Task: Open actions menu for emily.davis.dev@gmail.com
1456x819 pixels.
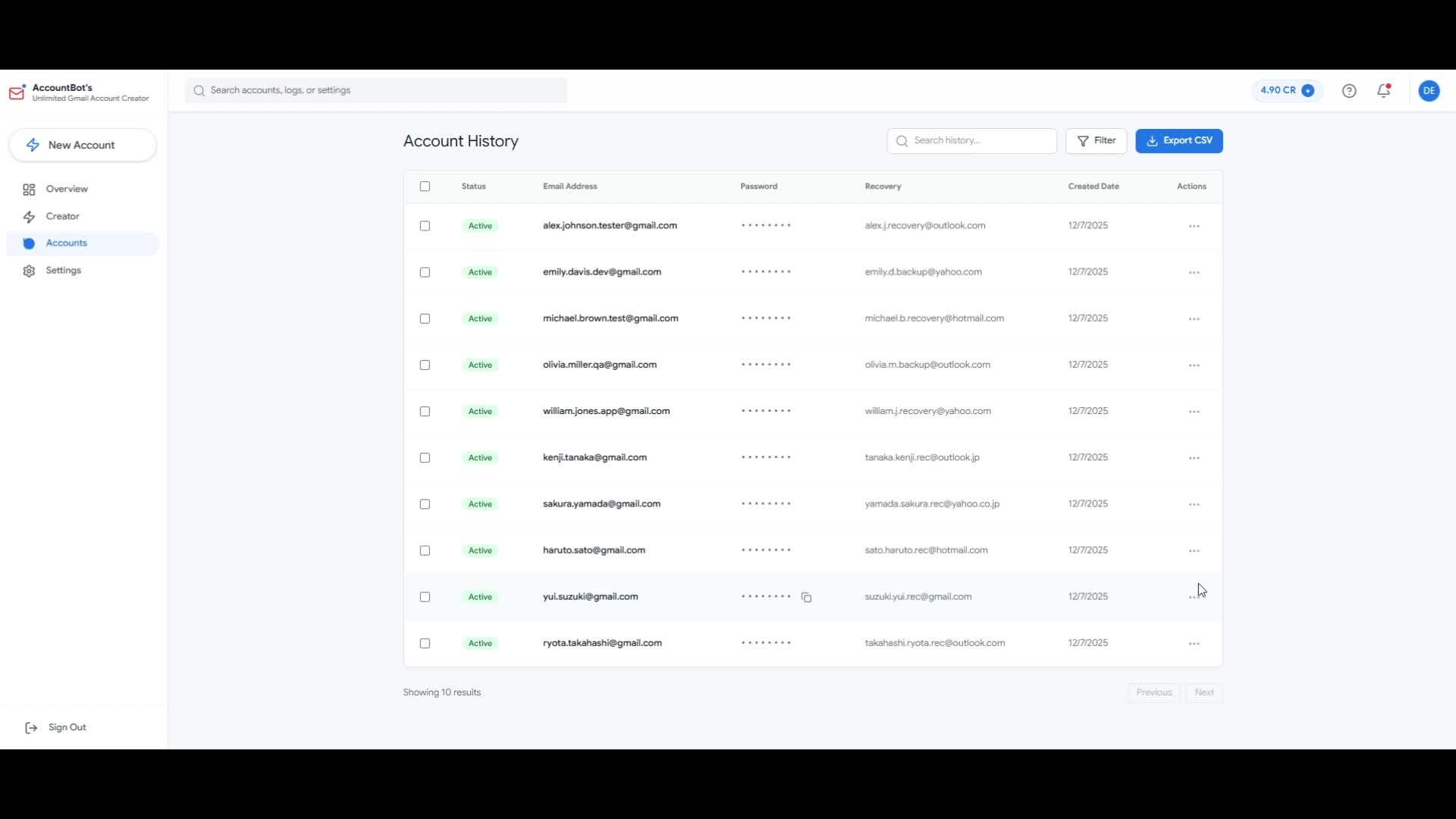Action: (1194, 272)
